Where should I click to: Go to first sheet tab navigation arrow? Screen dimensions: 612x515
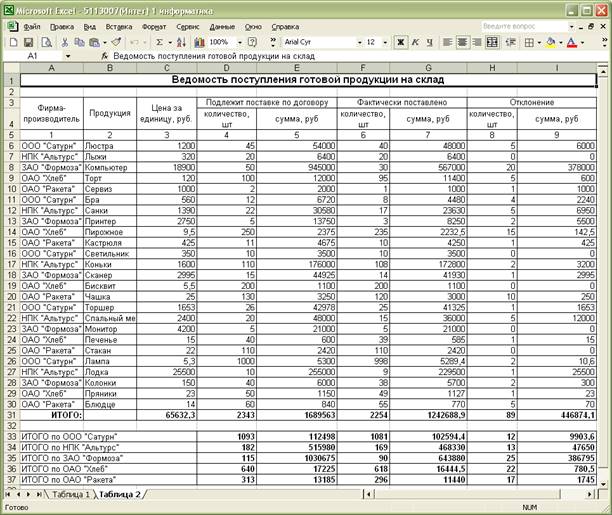click(9, 494)
